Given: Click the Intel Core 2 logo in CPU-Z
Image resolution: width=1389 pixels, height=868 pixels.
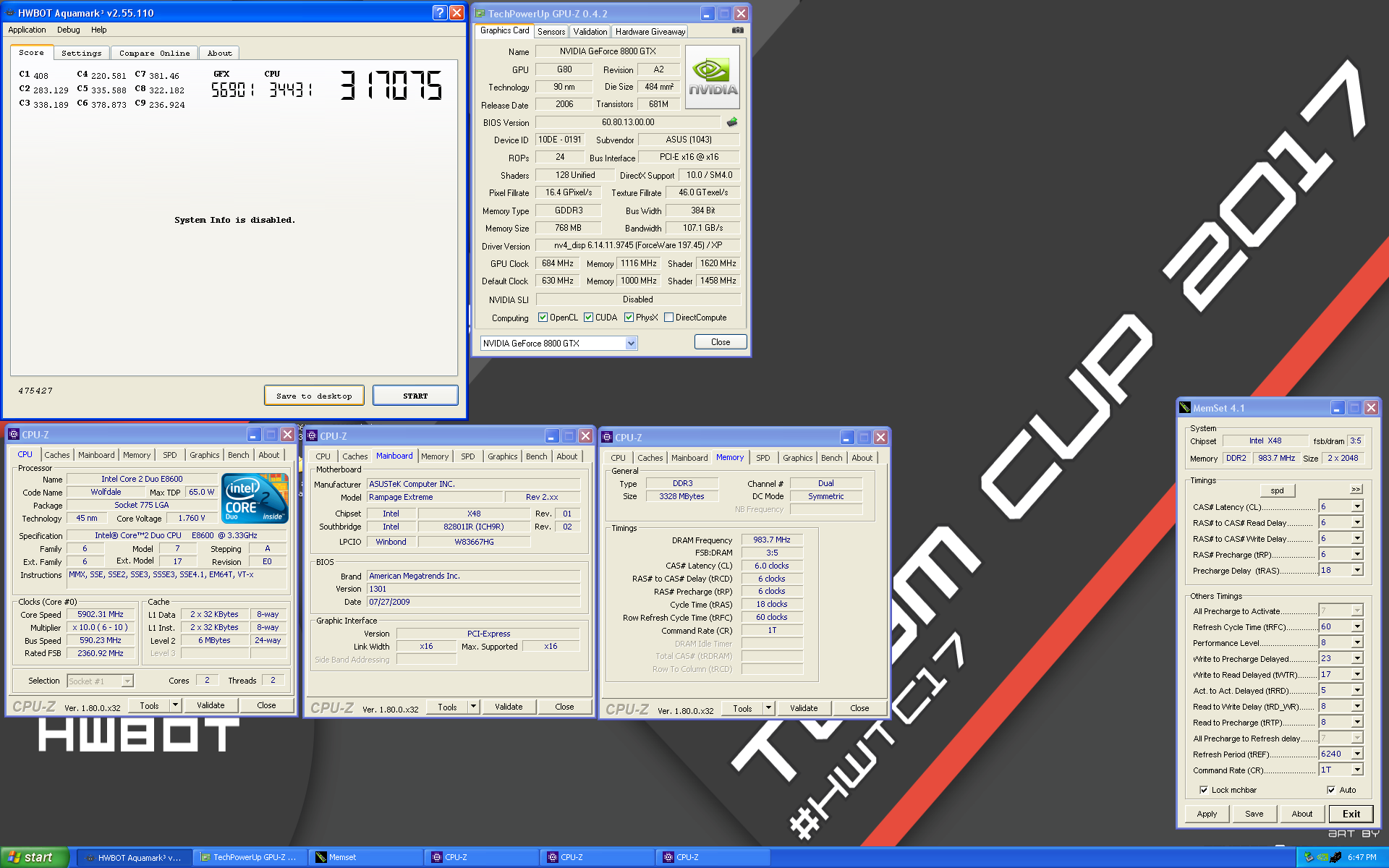Looking at the screenshot, I should click(x=255, y=498).
